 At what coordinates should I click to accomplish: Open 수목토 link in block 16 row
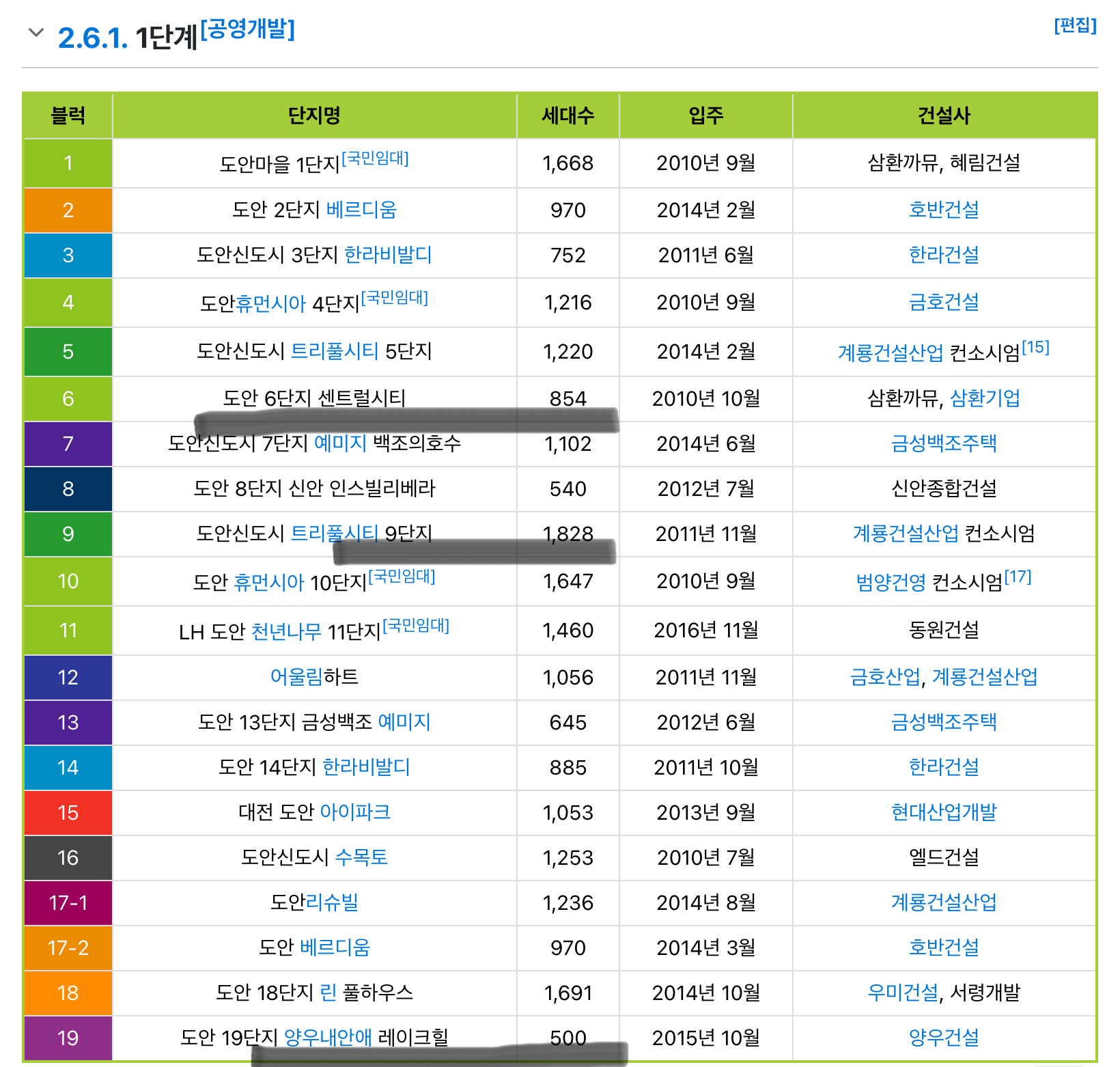[361, 857]
